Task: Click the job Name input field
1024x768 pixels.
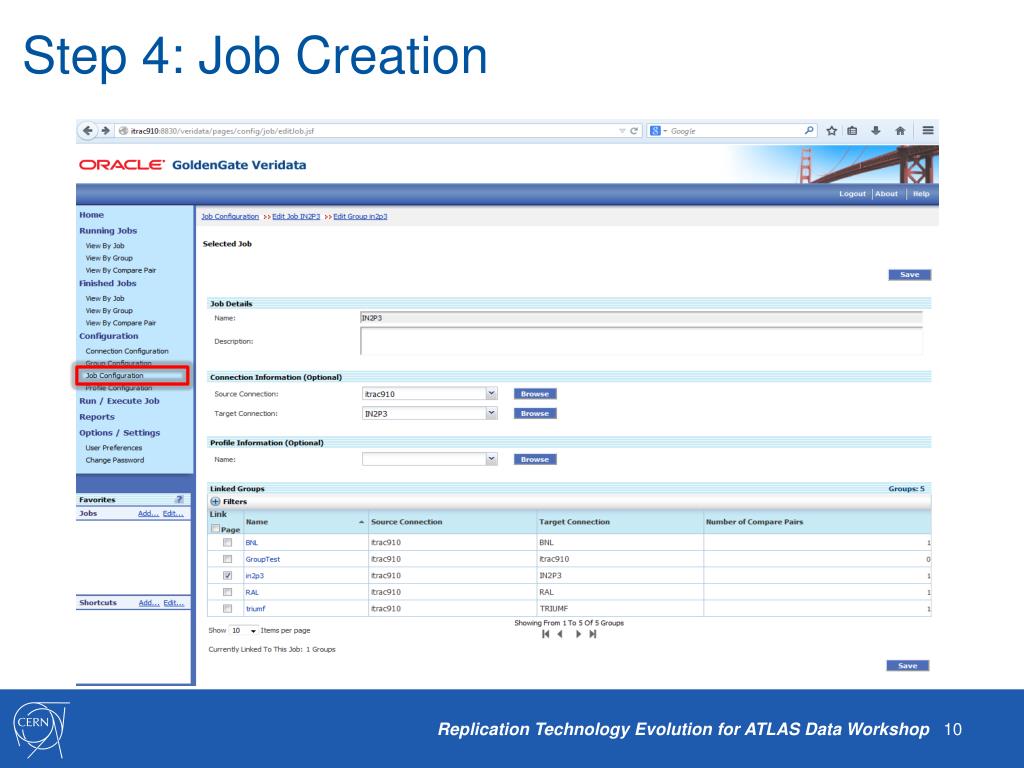Action: (641, 318)
